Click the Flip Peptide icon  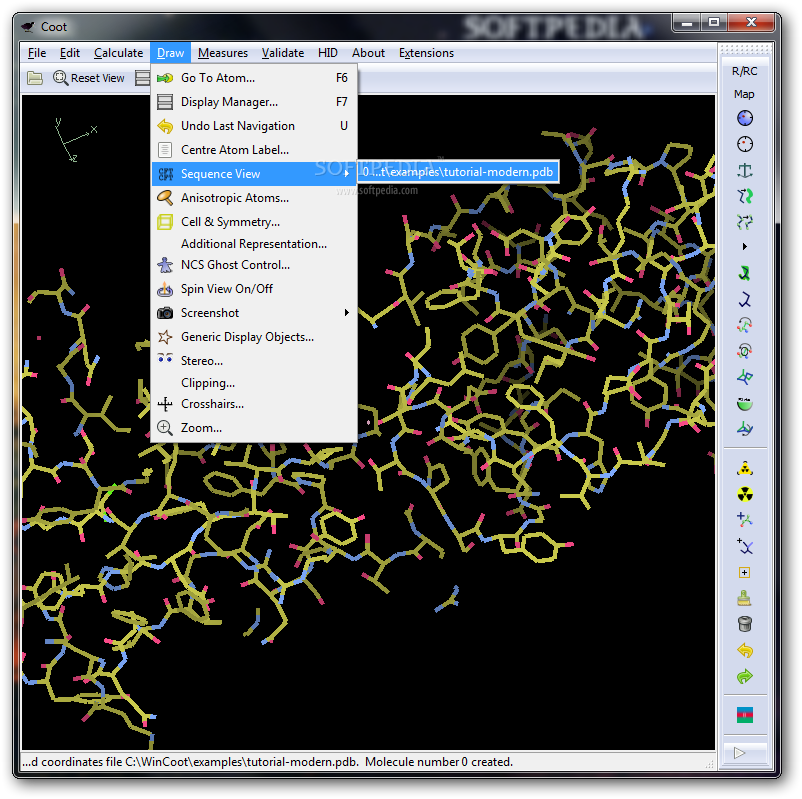click(745, 378)
